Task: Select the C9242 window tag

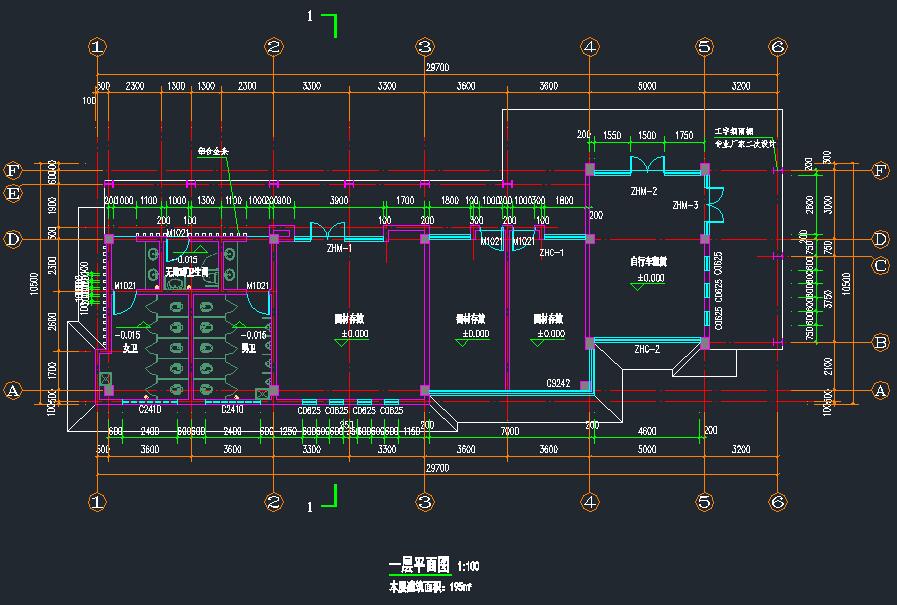Action: [558, 383]
